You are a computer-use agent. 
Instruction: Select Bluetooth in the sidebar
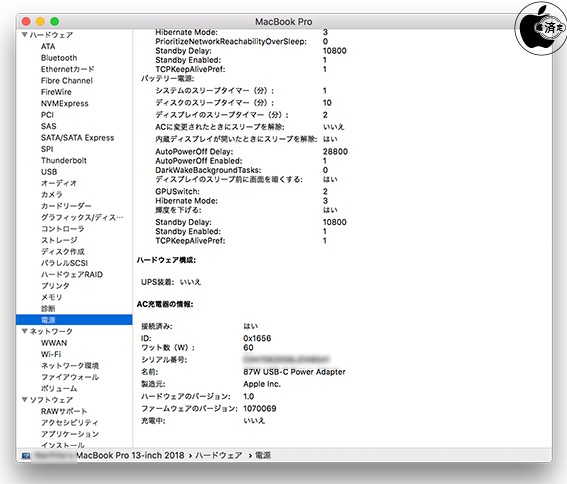click(59, 58)
